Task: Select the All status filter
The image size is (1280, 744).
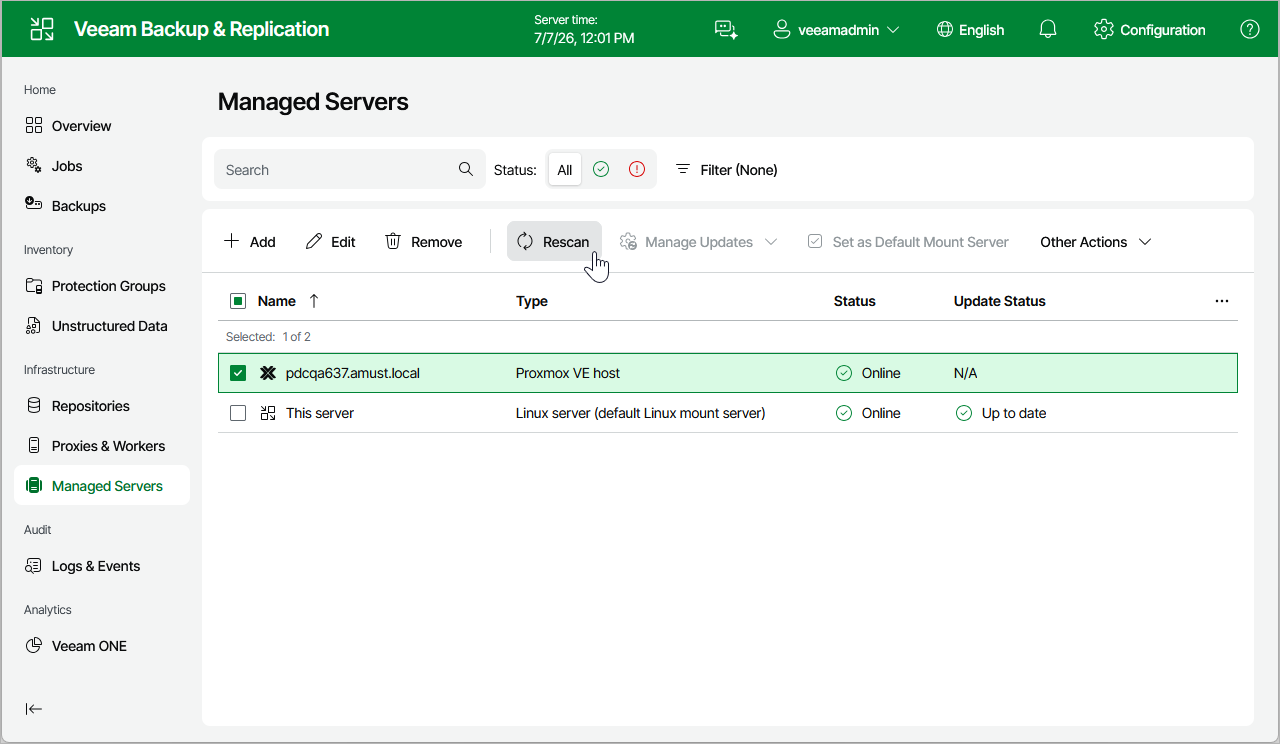Action: tap(565, 170)
